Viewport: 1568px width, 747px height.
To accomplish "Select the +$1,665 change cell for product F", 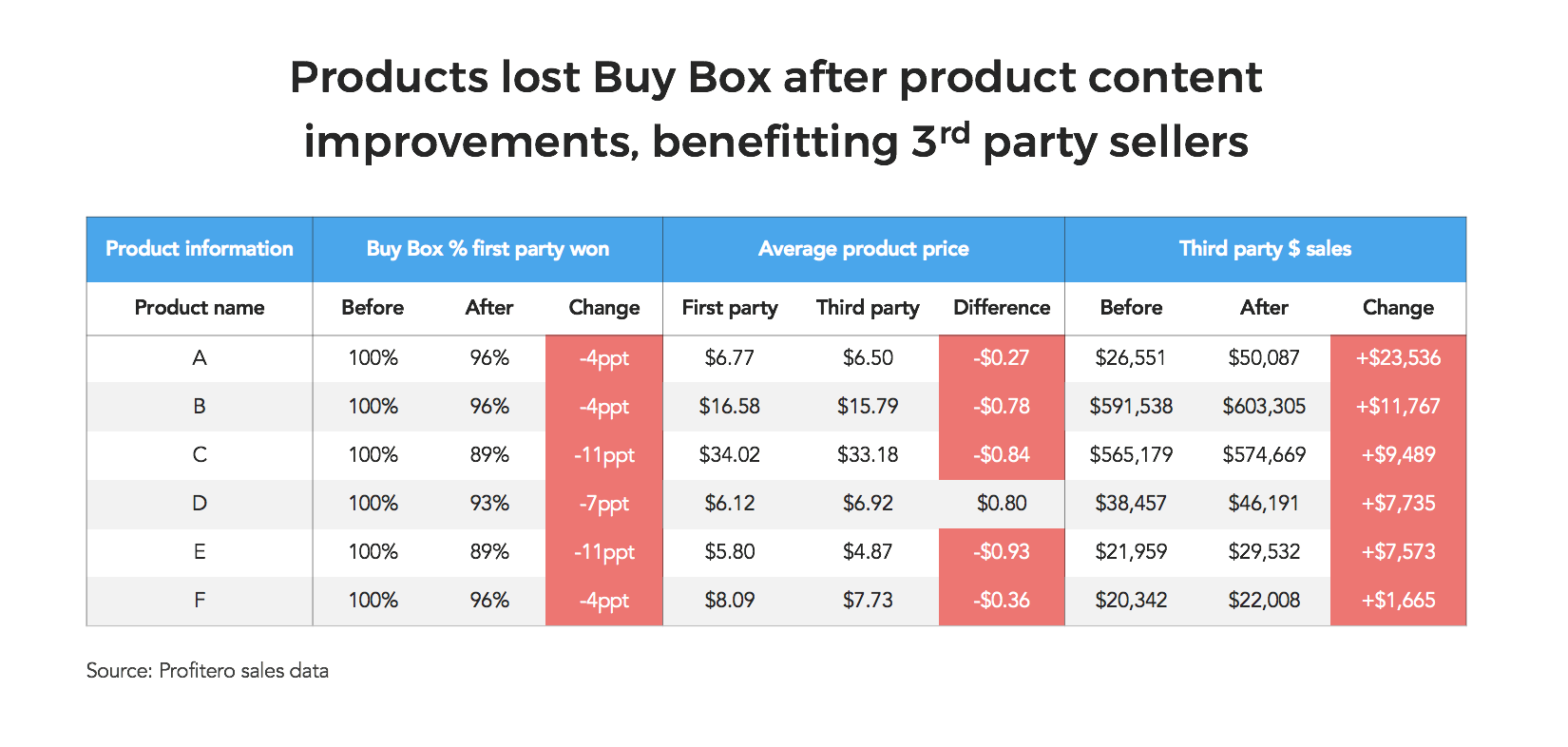I will pyautogui.click(x=1398, y=601).
